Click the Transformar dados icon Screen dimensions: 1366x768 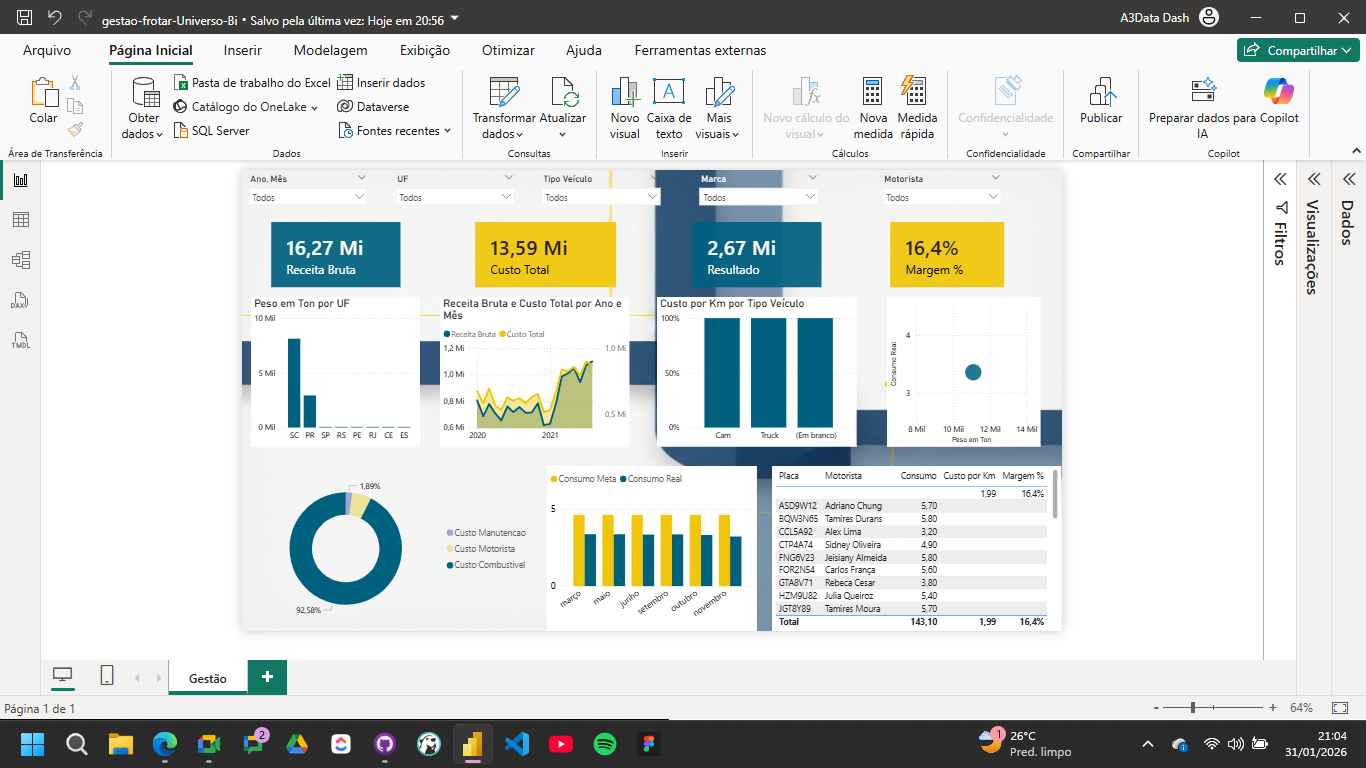504,94
